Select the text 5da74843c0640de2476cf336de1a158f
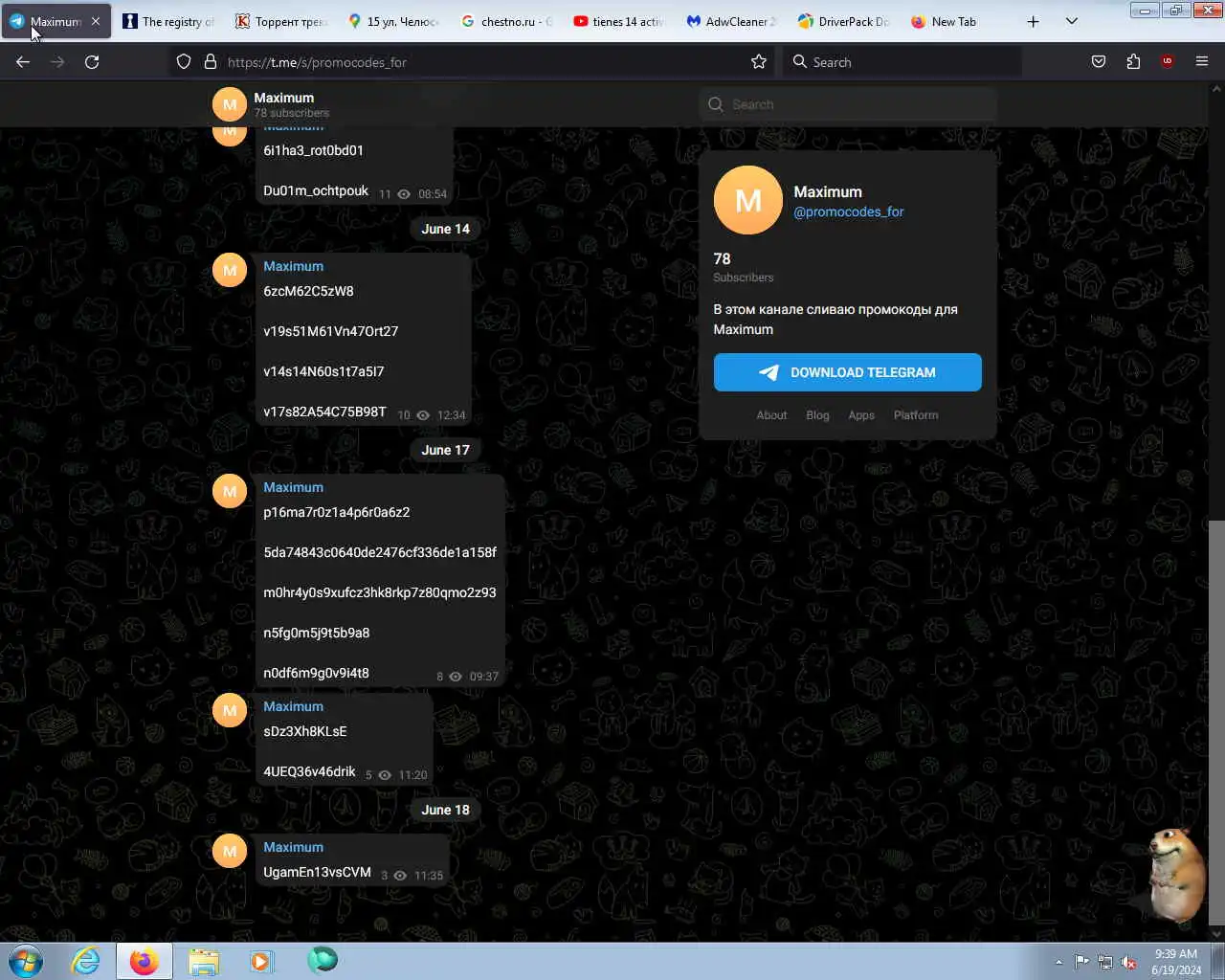The height and width of the screenshot is (980, 1225). pos(380,552)
